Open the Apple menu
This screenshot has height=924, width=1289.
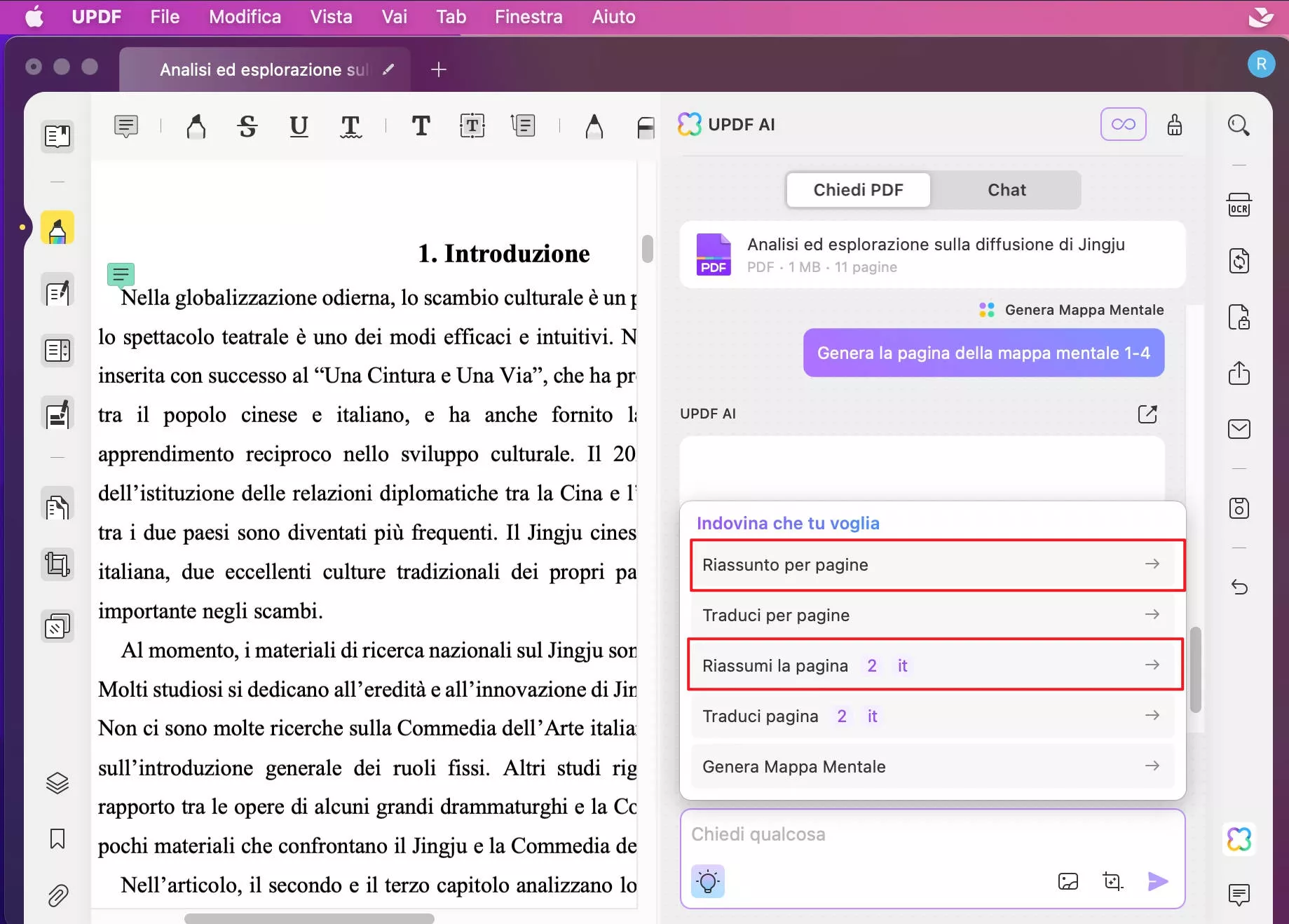34,17
